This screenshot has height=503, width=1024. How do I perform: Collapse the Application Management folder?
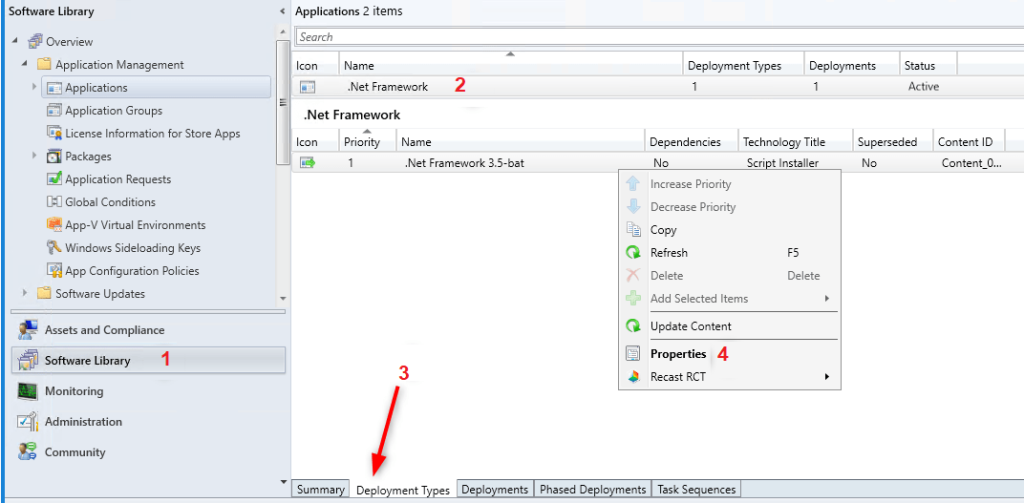tap(25, 65)
